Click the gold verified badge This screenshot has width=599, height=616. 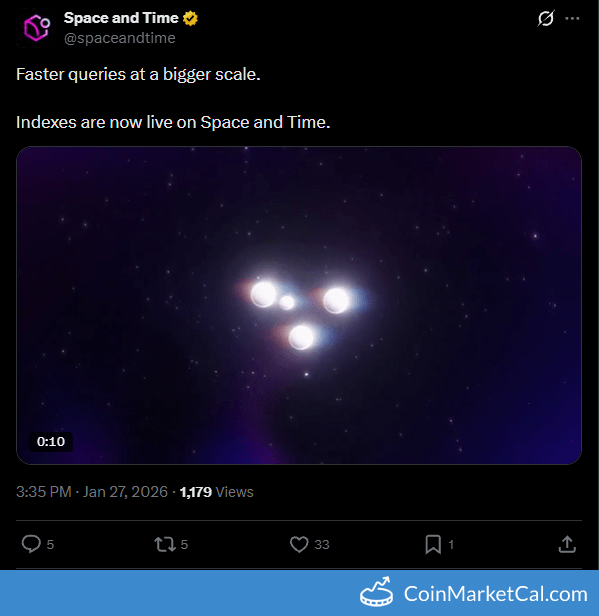(x=191, y=18)
